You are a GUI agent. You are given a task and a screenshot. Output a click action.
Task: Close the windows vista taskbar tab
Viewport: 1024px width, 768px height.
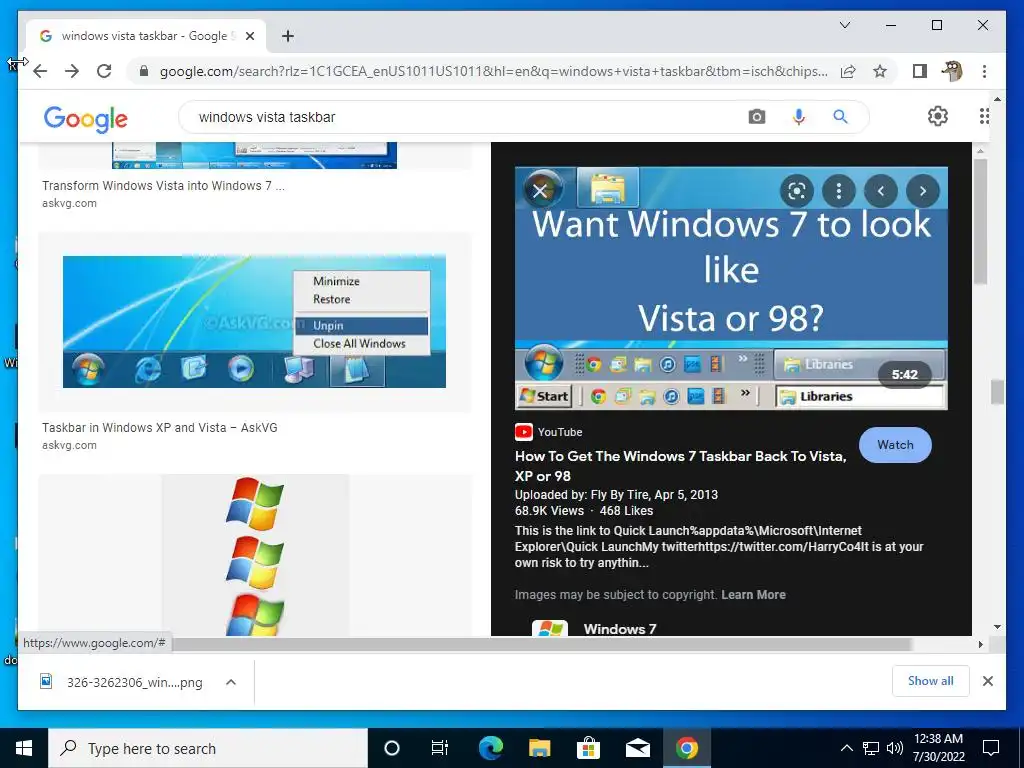tap(249, 36)
